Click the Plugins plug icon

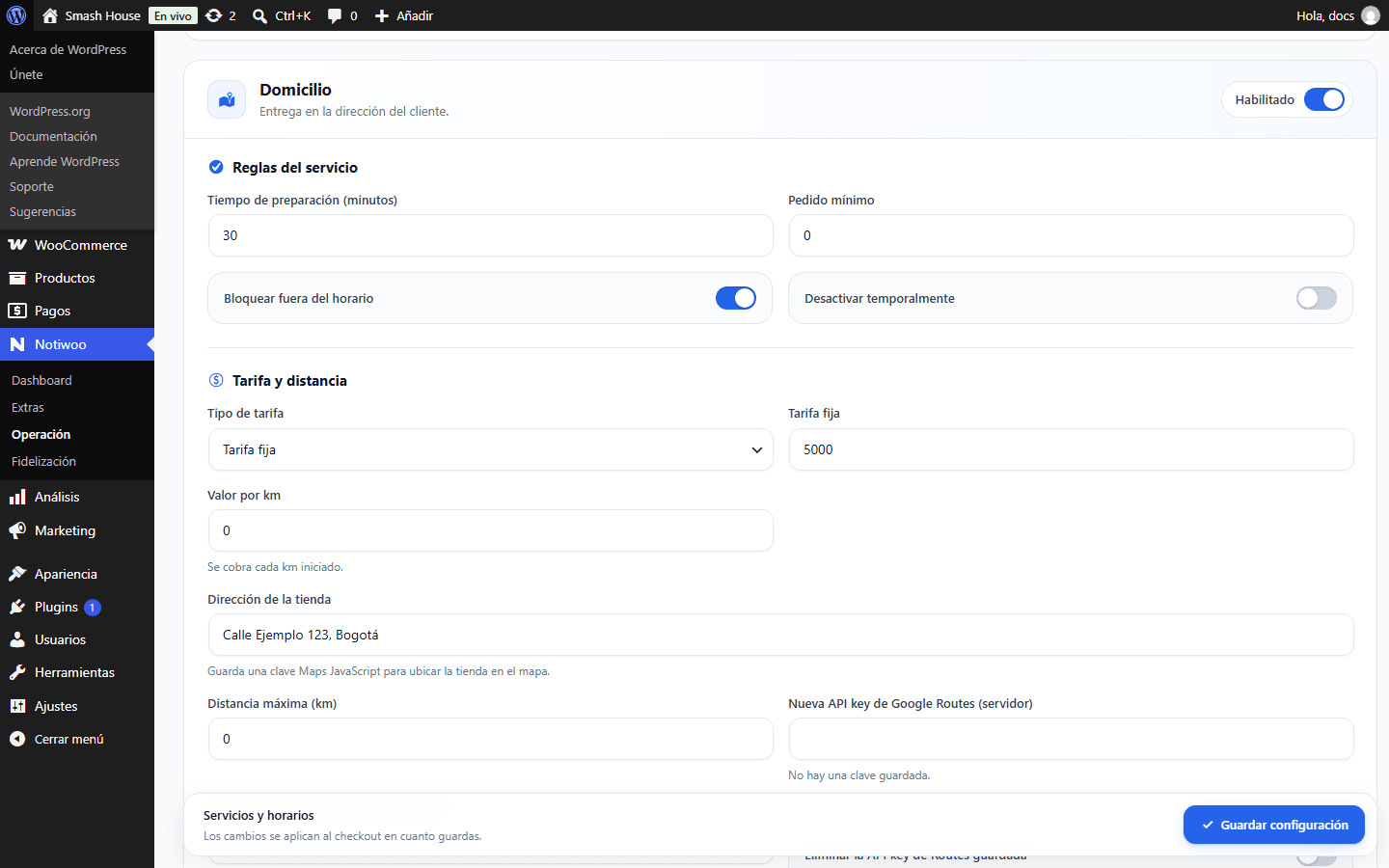point(17,607)
